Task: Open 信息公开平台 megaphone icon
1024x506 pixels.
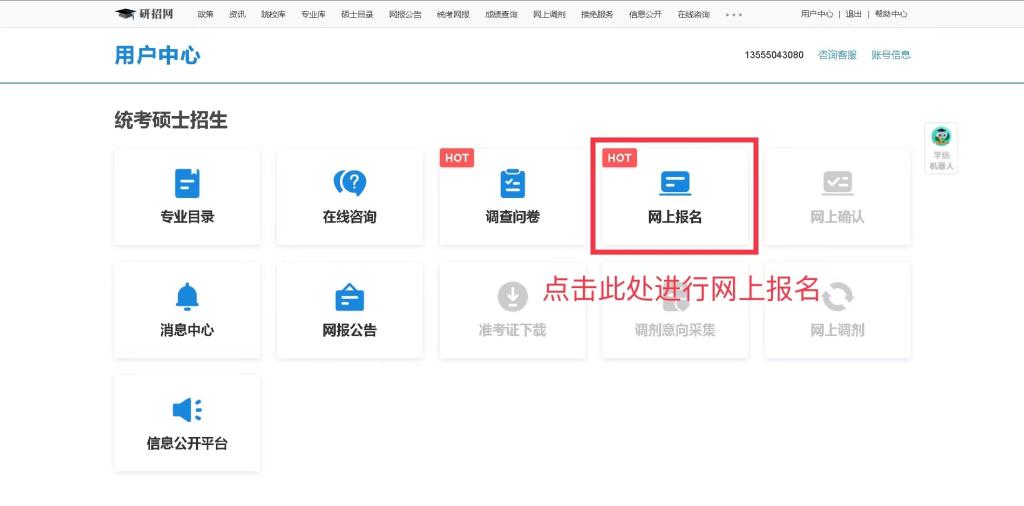Action: click(x=187, y=410)
